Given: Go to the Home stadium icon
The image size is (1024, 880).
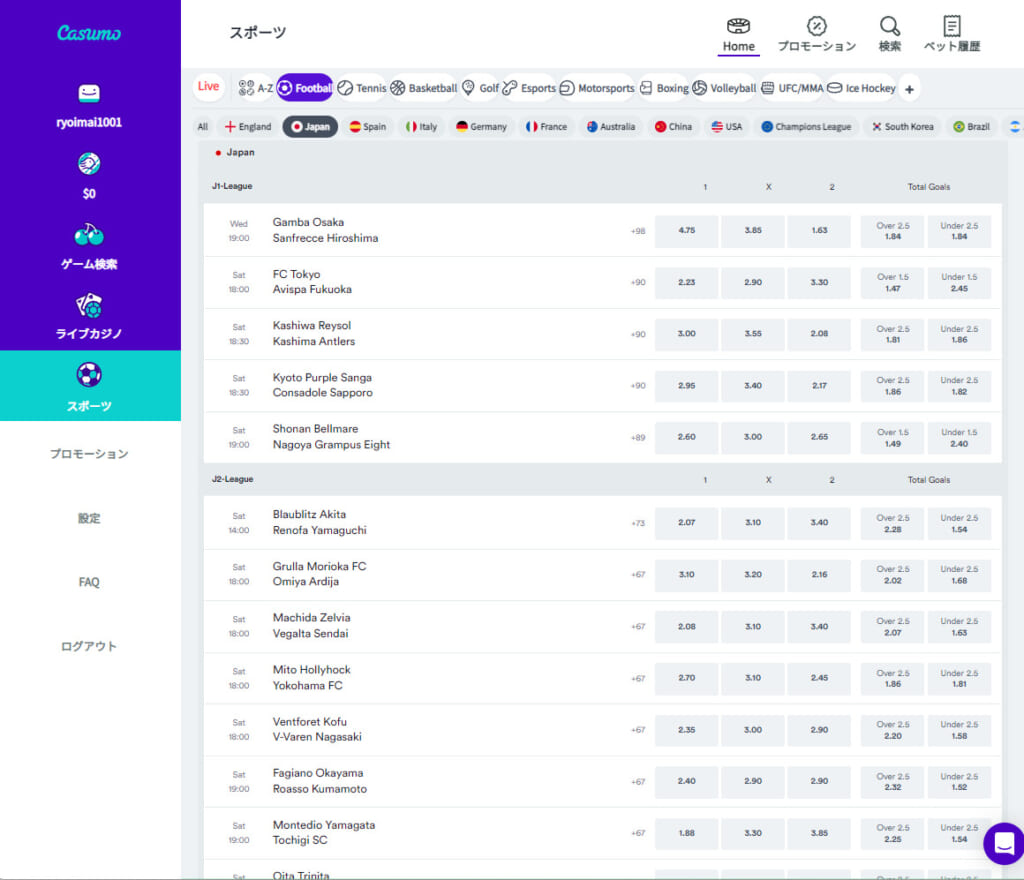Looking at the screenshot, I should point(739,35).
